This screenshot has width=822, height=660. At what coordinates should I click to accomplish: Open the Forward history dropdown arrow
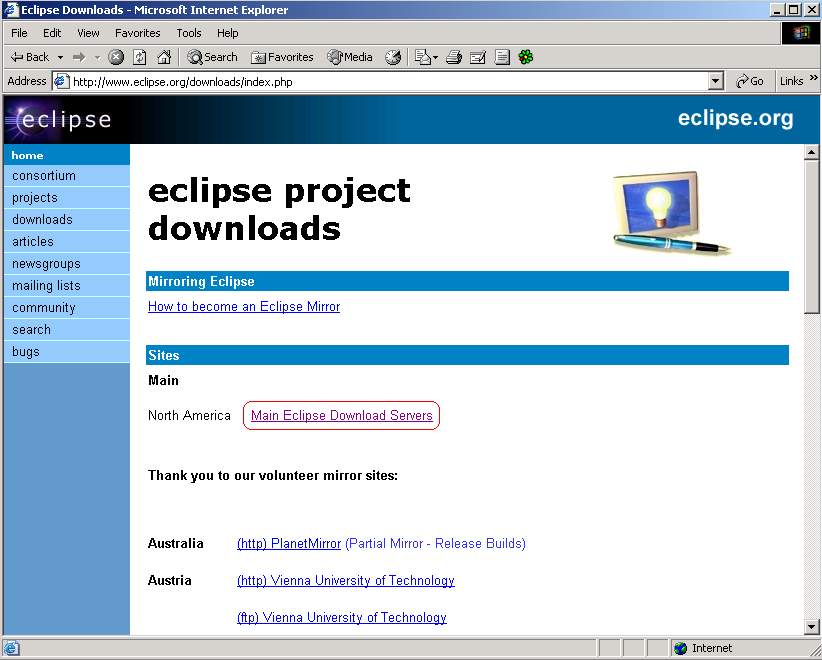click(x=97, y=57)
